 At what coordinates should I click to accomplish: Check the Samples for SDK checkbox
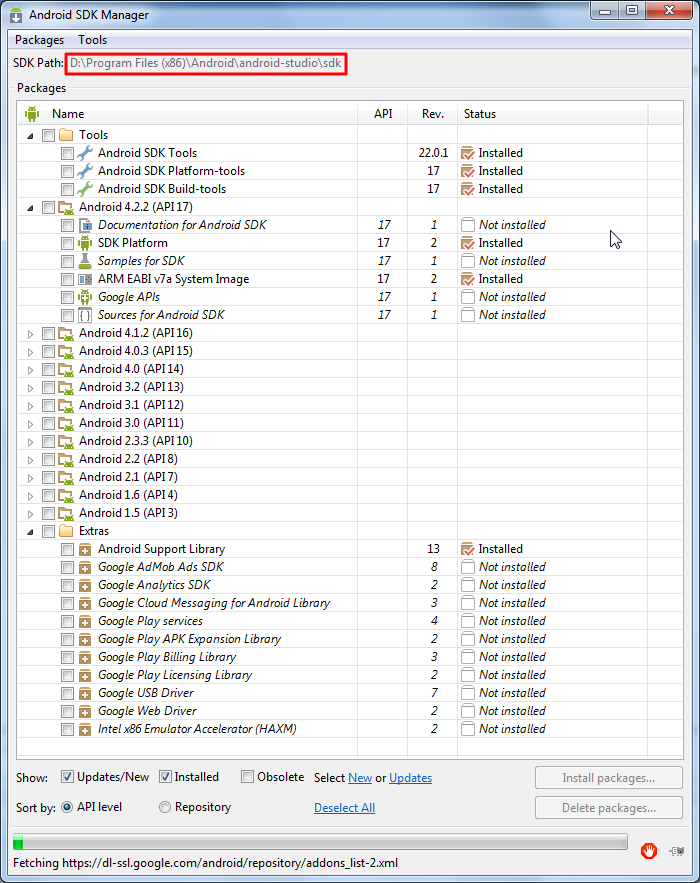tap(68, 261)
